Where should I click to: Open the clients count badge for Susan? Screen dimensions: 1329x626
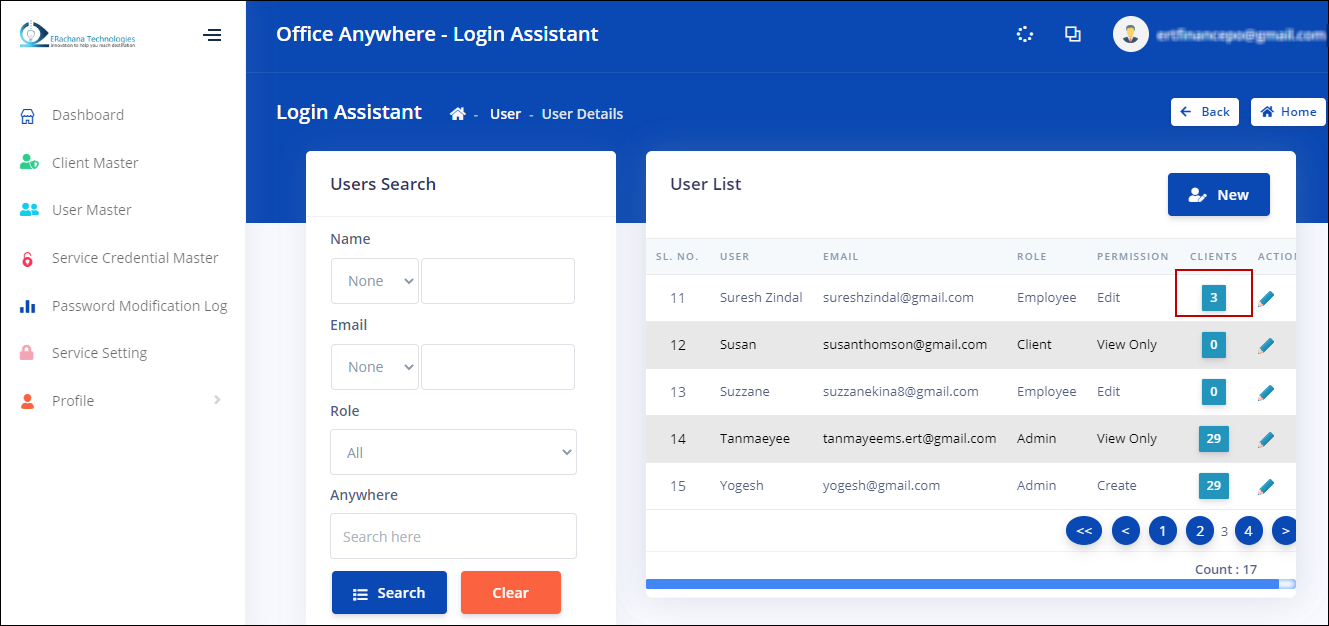pyautogui.click(x=1214, y=345)
